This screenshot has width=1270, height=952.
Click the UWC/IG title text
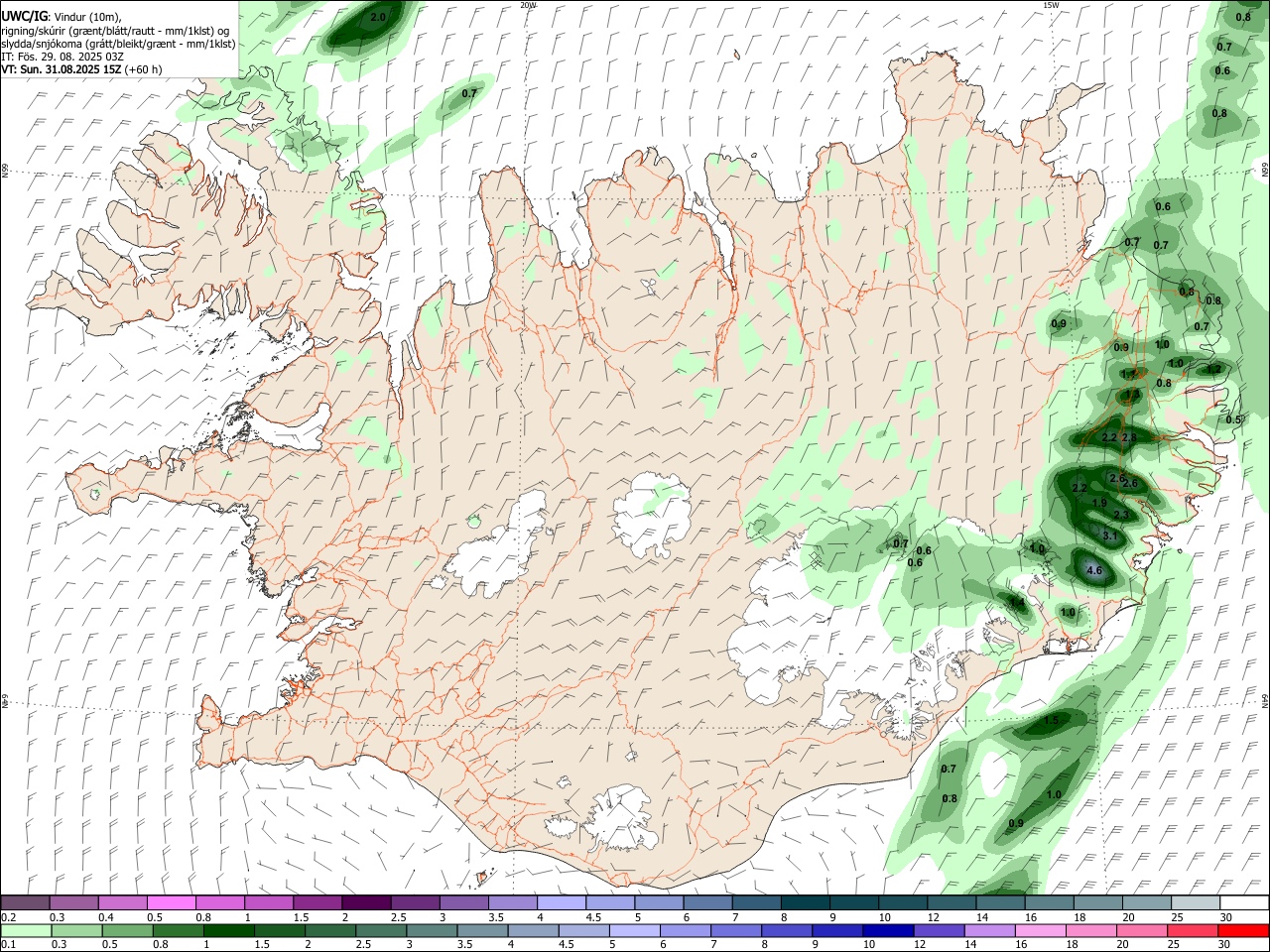click(x=24, y=16)
